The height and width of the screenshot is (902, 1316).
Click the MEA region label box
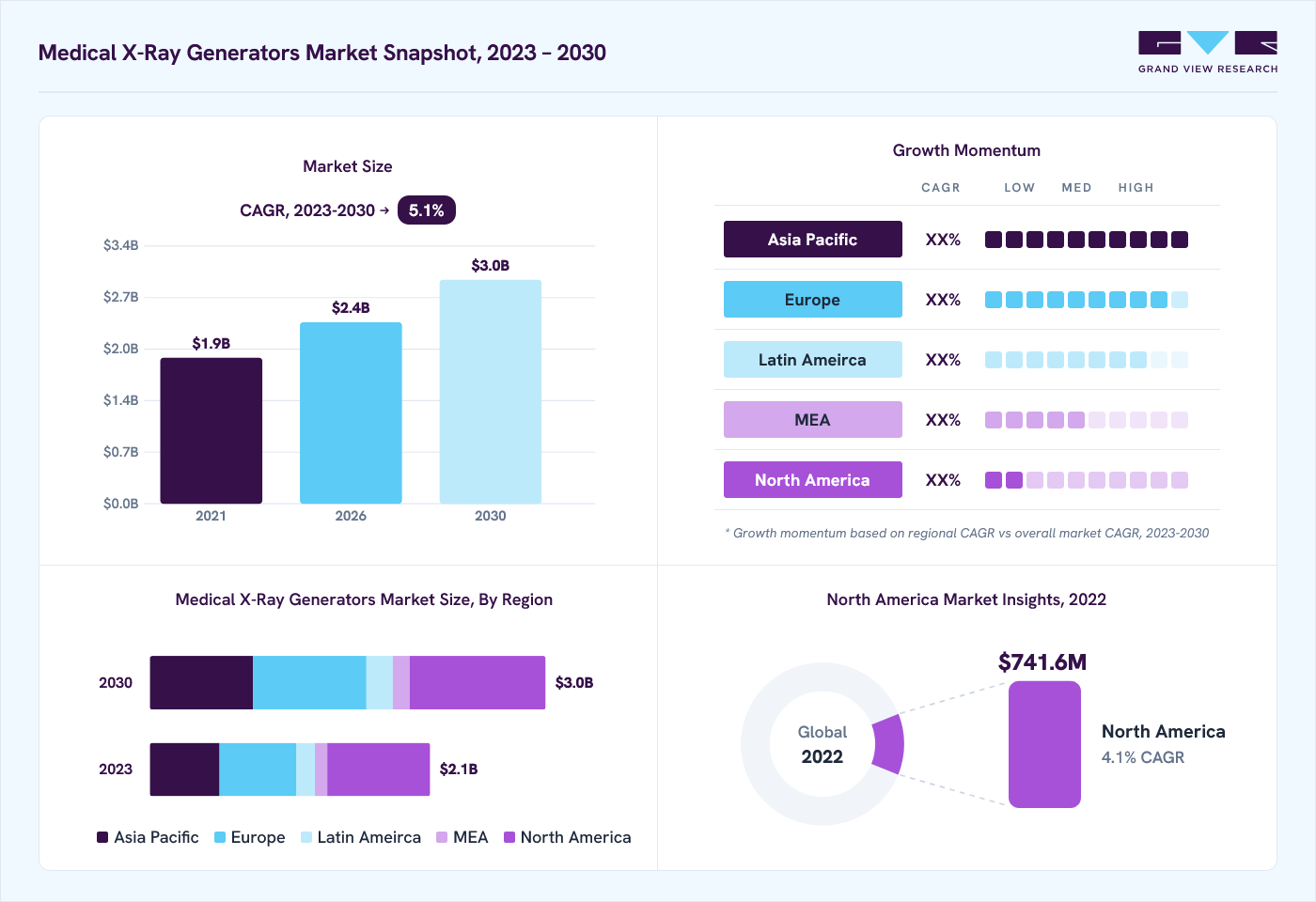(x=813, y=420)
